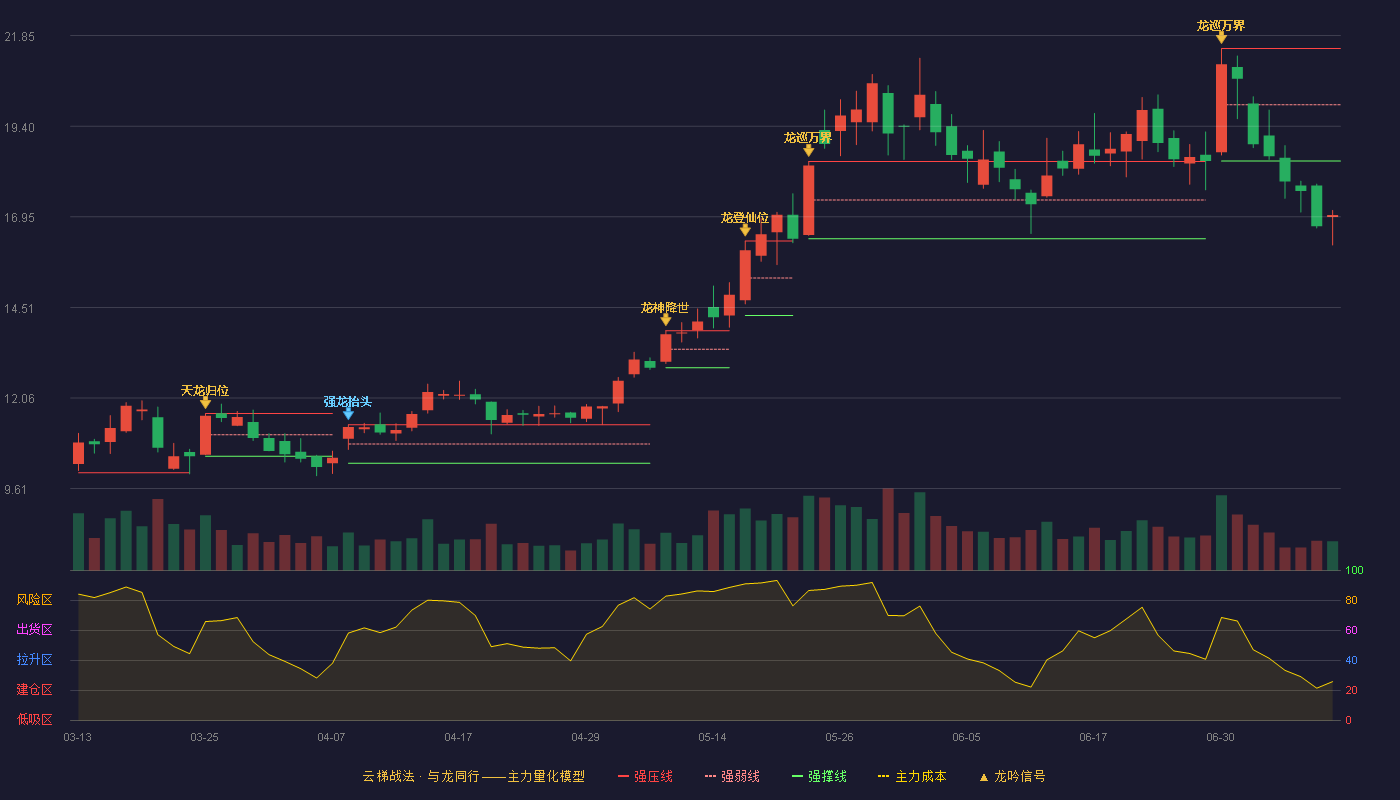Click the green 100 indicator scale value
The height and width of the screenshot is (800, 1400).
coord(1354,571)
